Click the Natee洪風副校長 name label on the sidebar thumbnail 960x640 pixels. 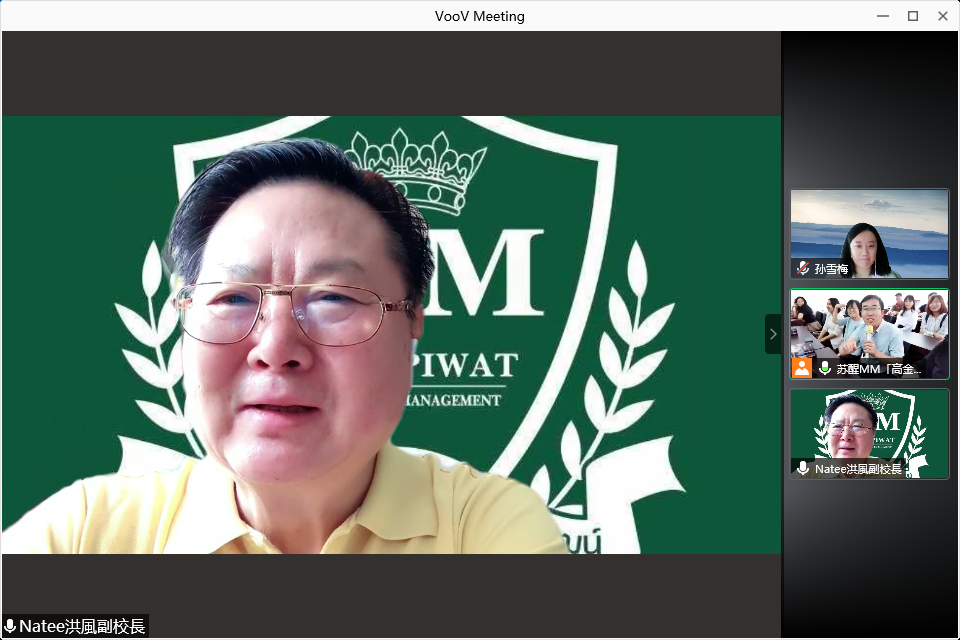tap(858, 469)
